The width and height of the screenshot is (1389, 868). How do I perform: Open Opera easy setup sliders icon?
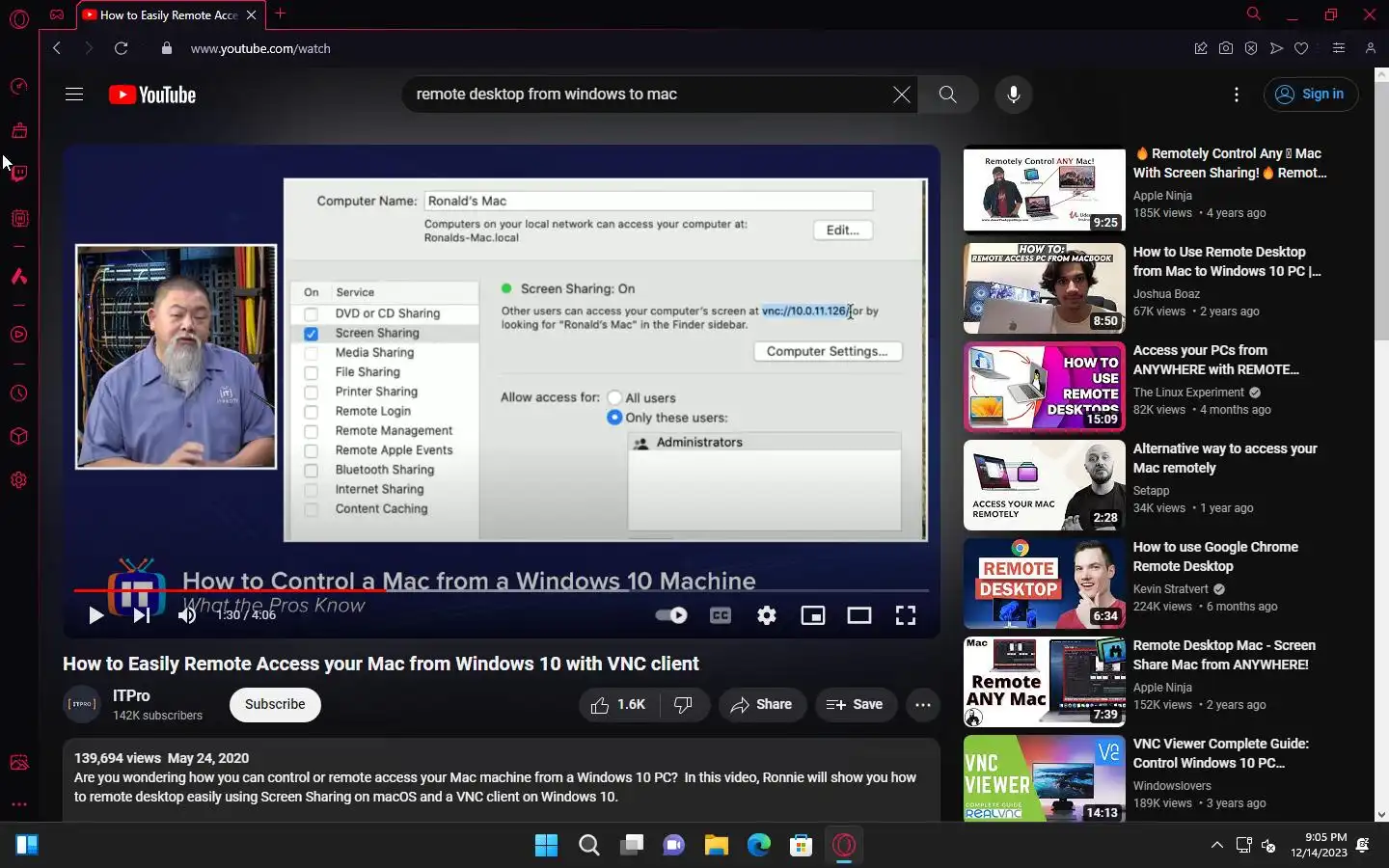pos(1339,48)
